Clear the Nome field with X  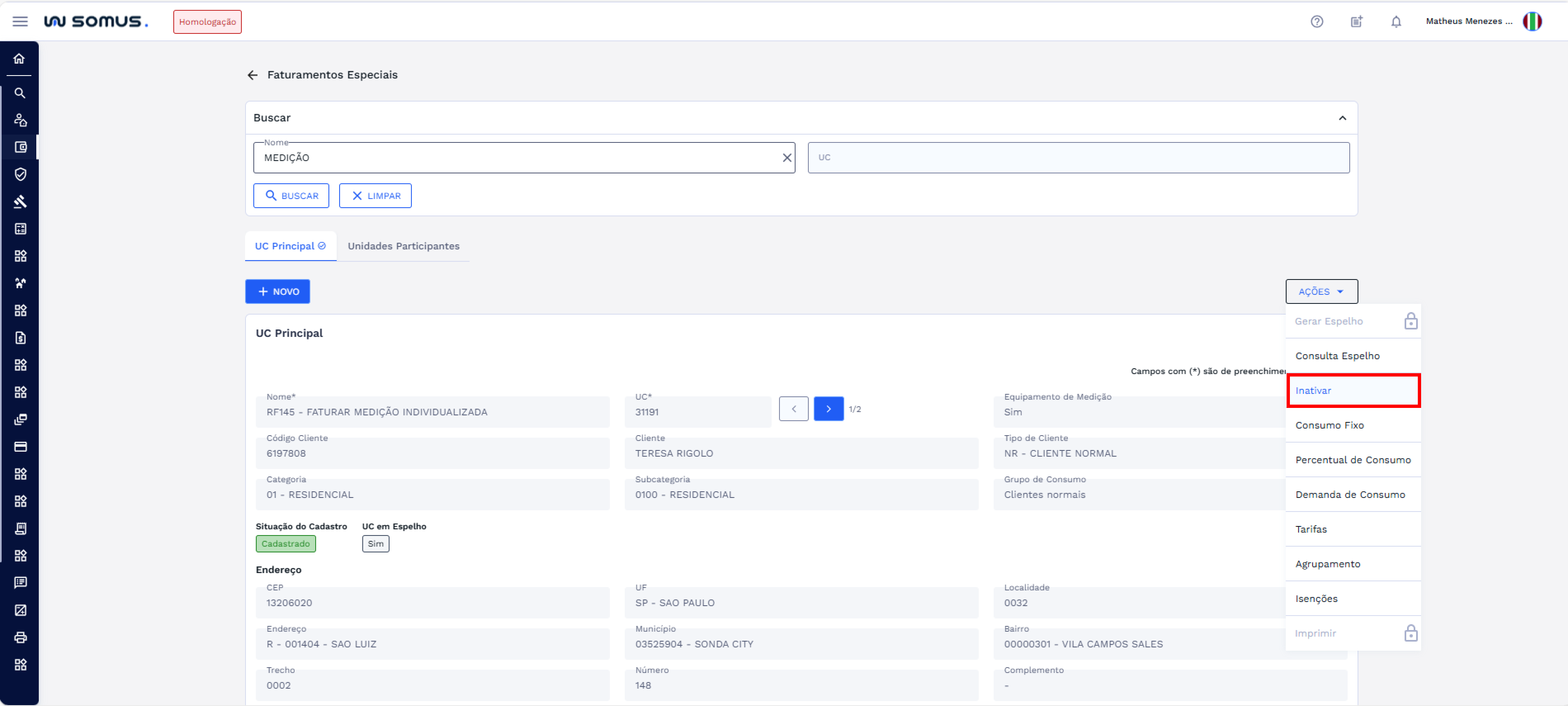(x=786, y=158)
